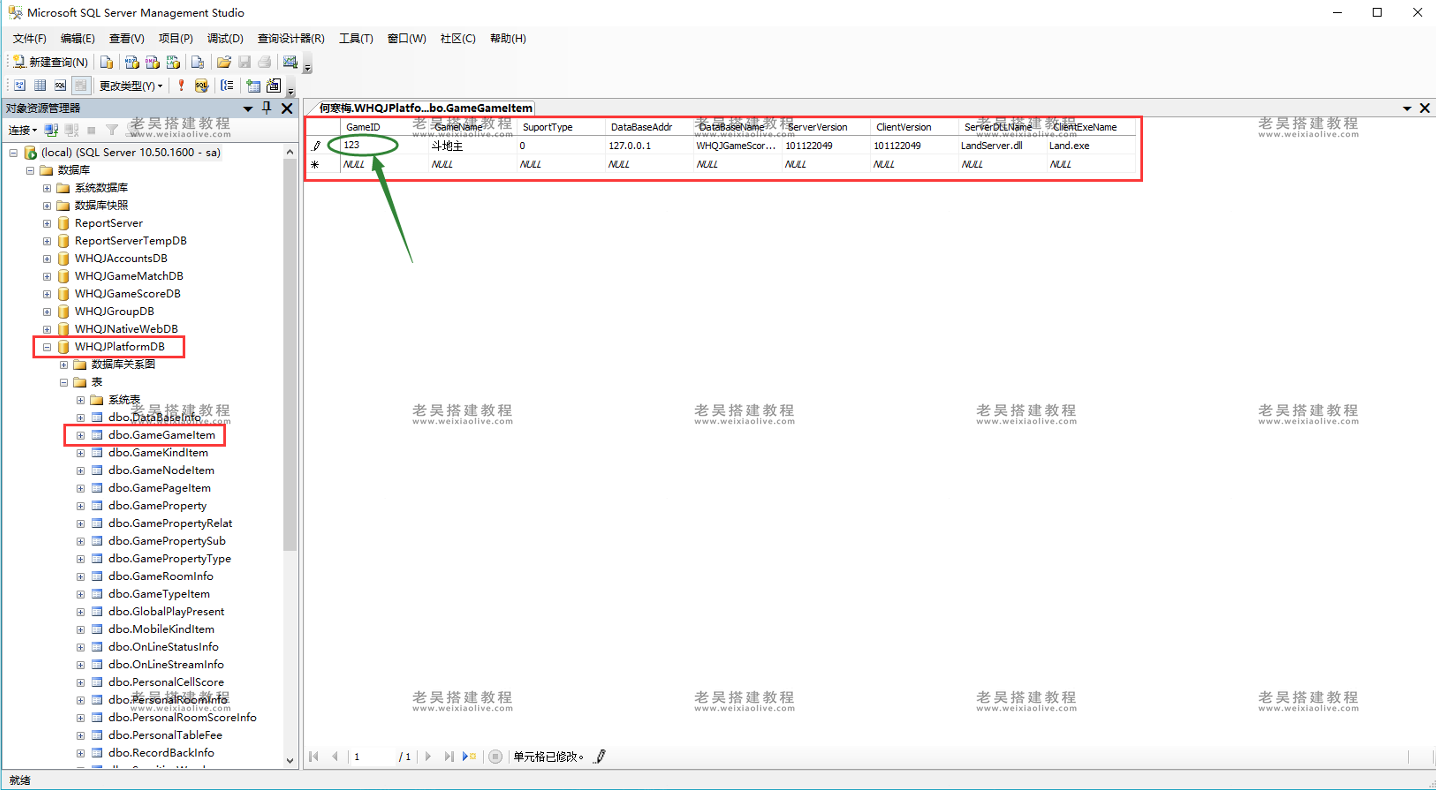Click the Object Explorer vertical scrollbar

290,400
